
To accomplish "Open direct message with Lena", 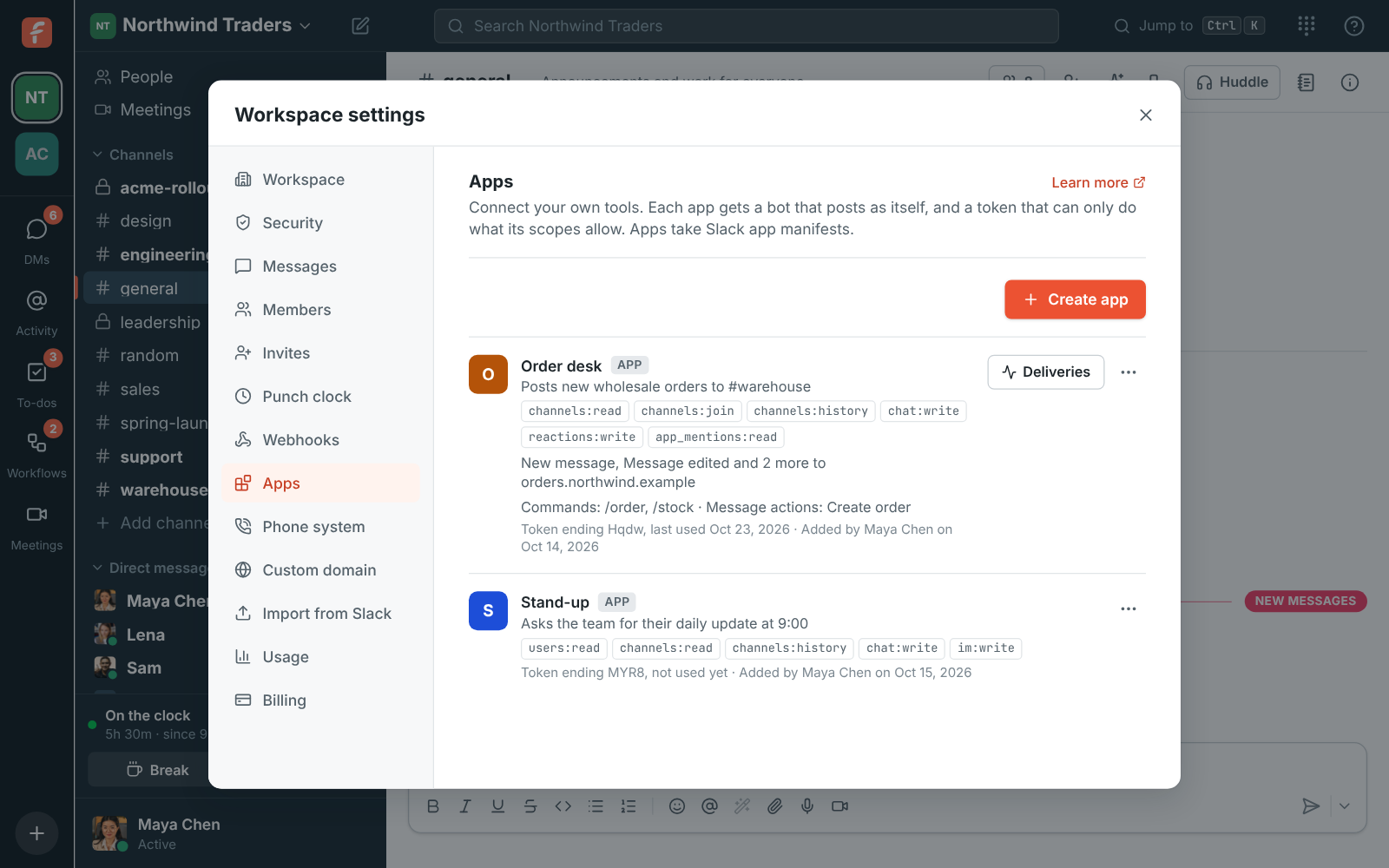I will click(146, 635).
